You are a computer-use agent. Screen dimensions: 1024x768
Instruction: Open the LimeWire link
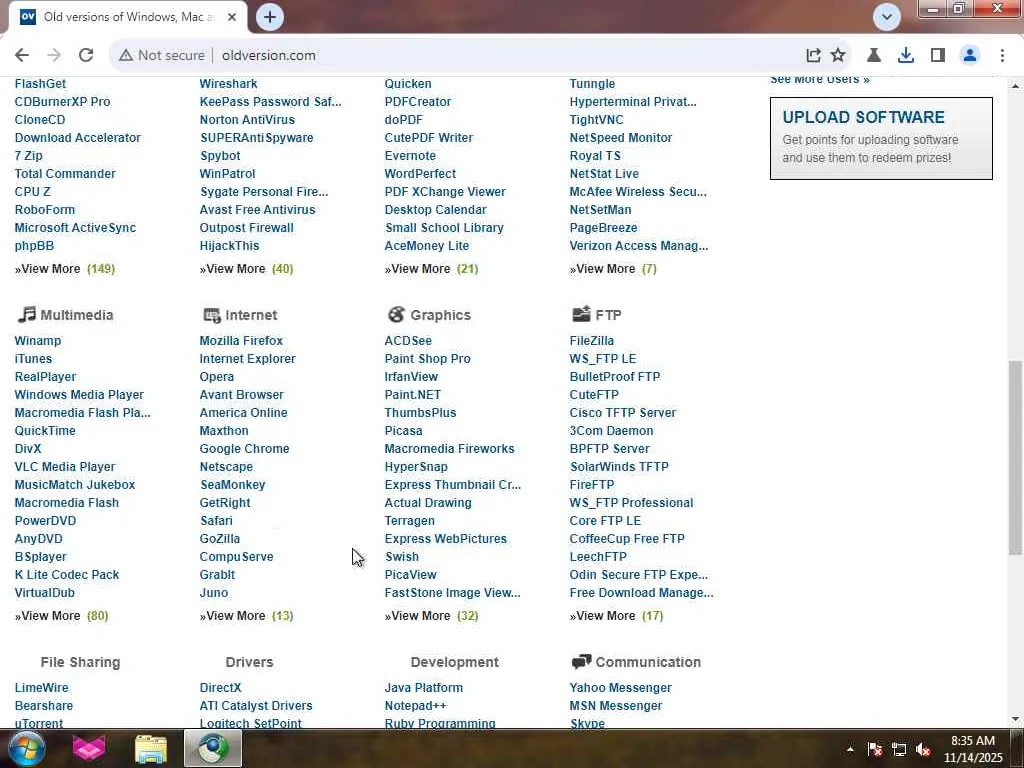tap(41, 688)
